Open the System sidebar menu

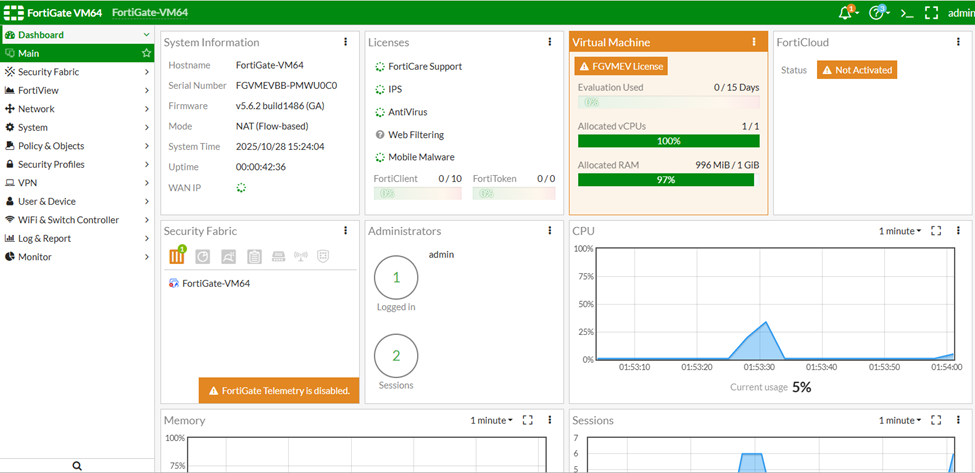tap(77, 127)
